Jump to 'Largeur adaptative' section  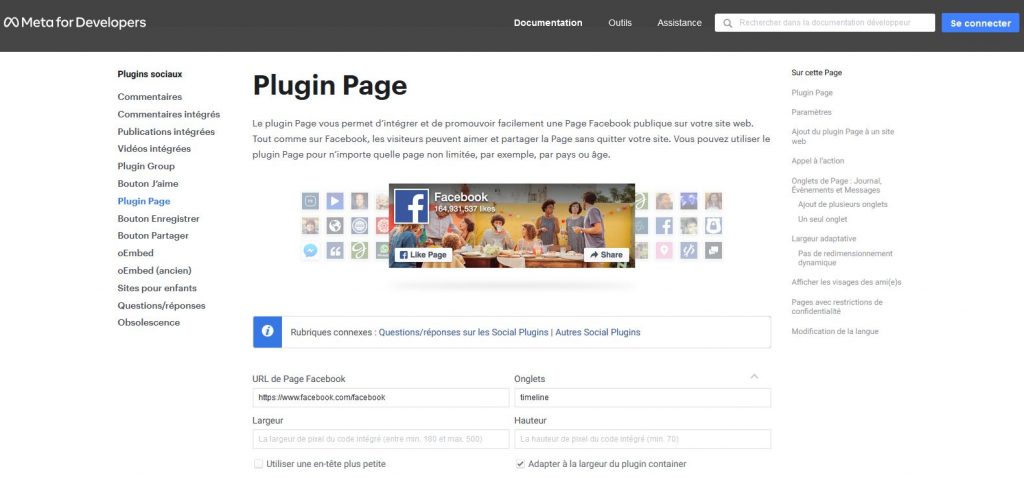(823, 239)
